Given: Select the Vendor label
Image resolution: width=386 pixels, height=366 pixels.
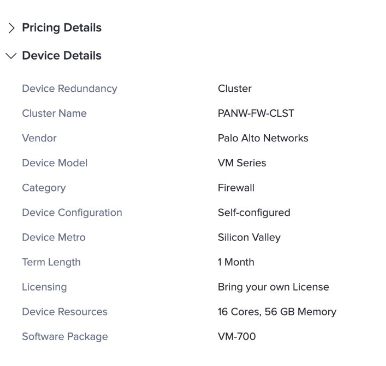Looking at the screenshot, I should 39,138.
